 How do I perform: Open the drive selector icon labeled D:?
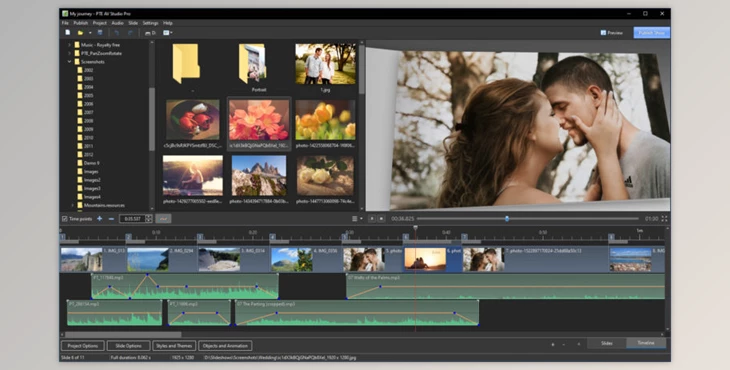click(x=150, y=33)
